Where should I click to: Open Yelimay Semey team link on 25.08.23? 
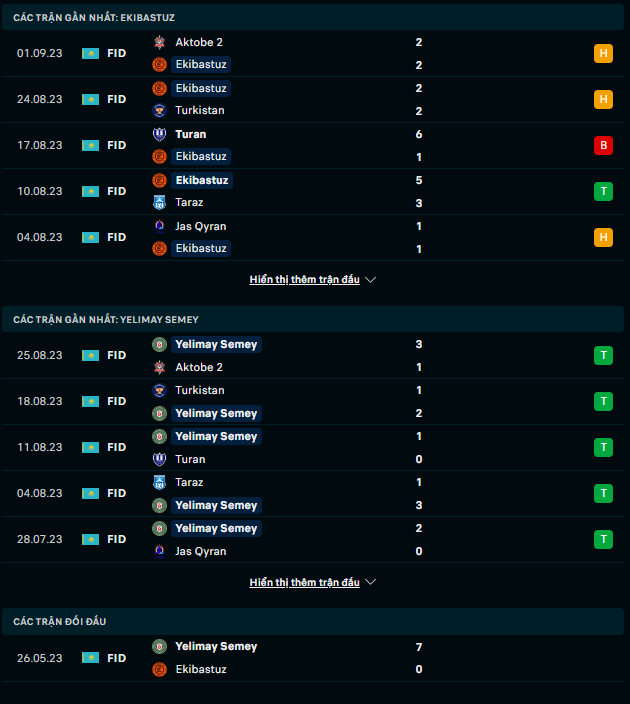[216, 344]
